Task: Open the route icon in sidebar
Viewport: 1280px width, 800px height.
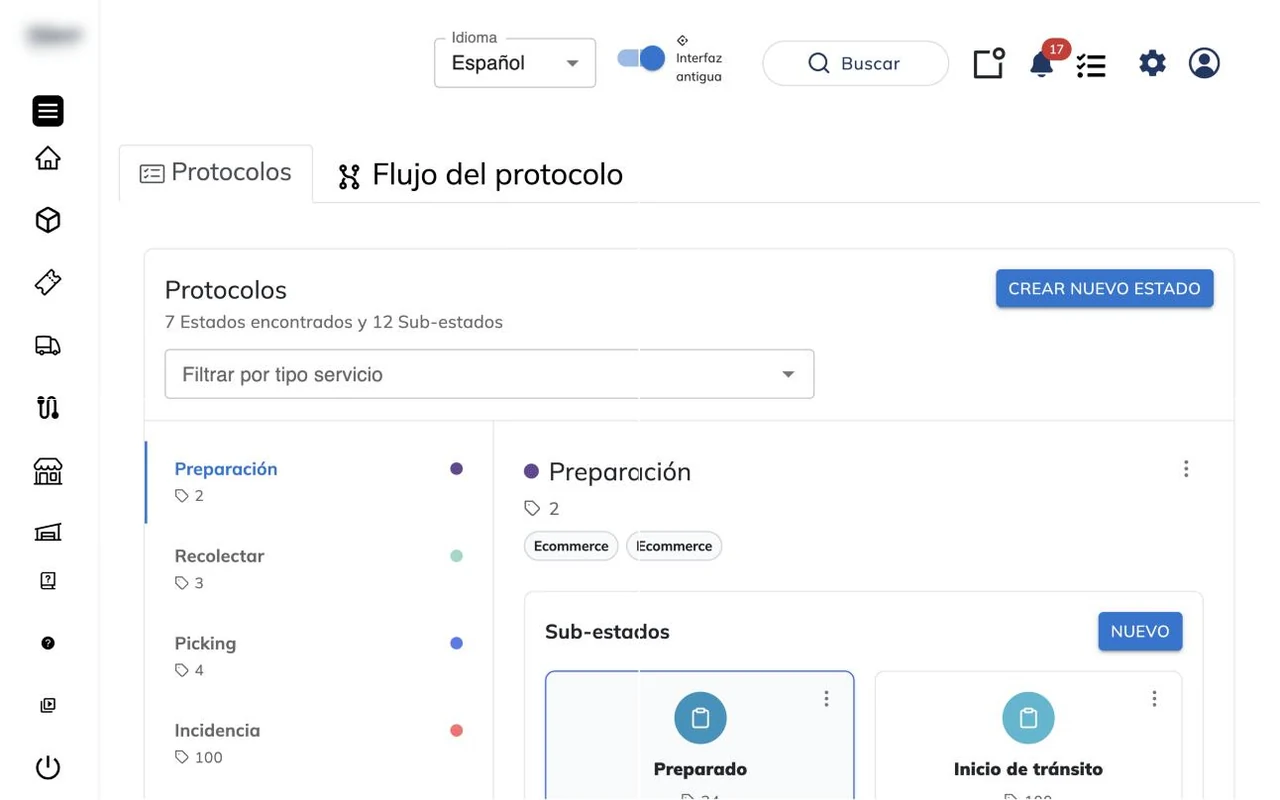Action: pos(48,407)
